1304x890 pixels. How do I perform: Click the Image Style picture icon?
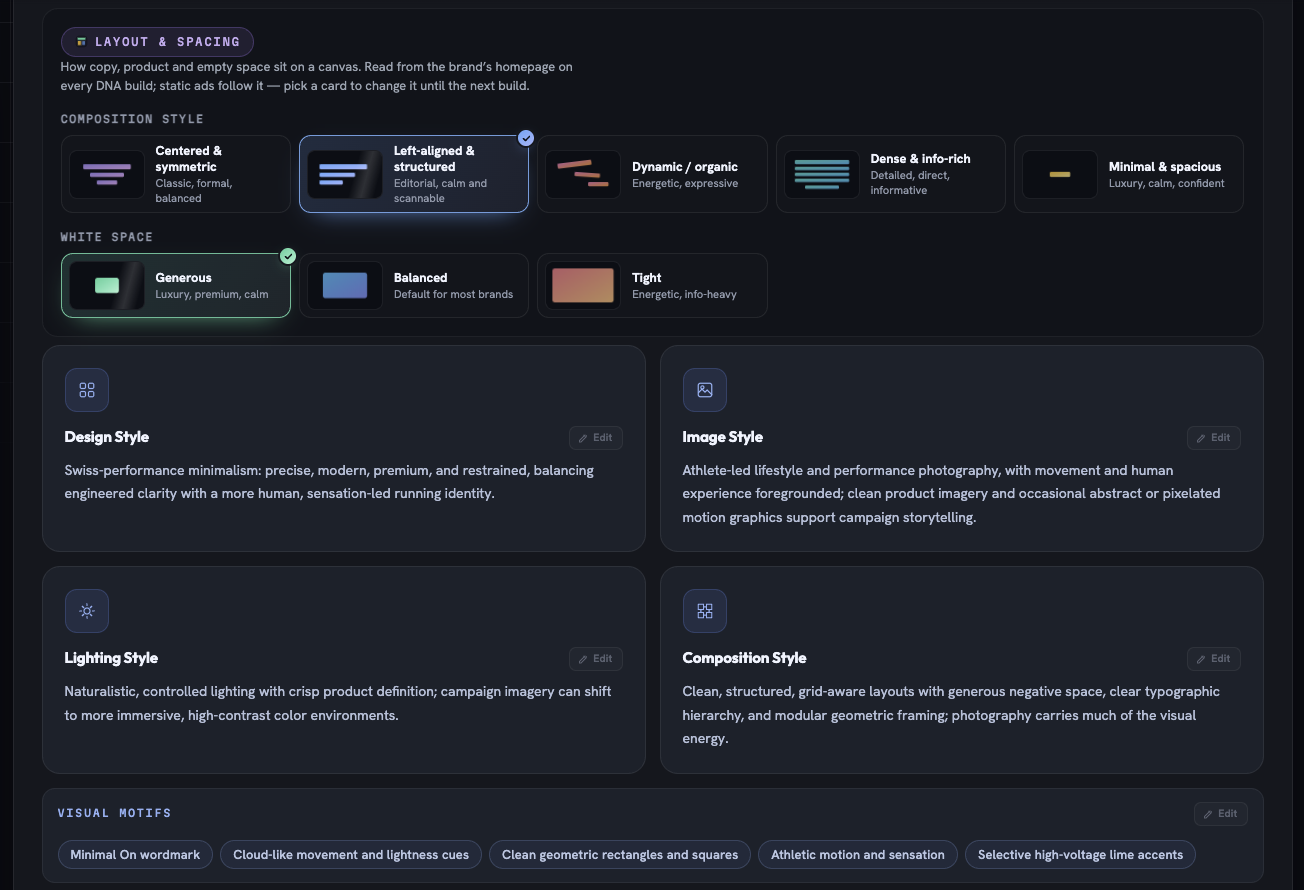point(705,390)
